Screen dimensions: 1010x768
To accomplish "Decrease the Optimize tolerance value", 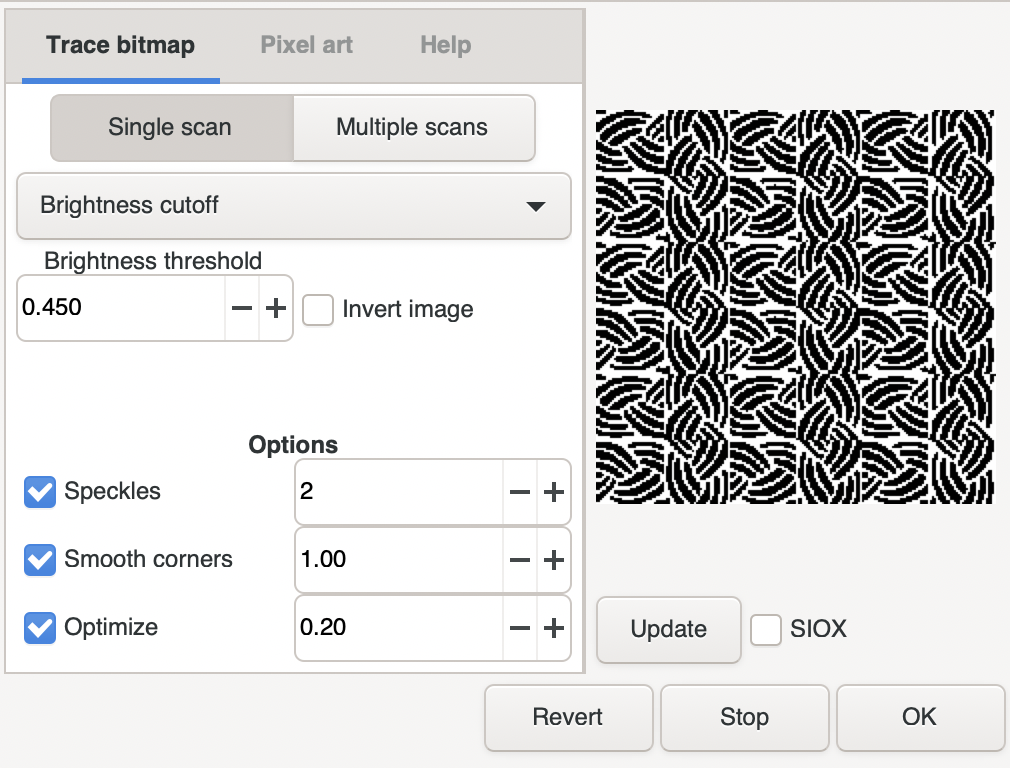I will (x=520, y=628).
